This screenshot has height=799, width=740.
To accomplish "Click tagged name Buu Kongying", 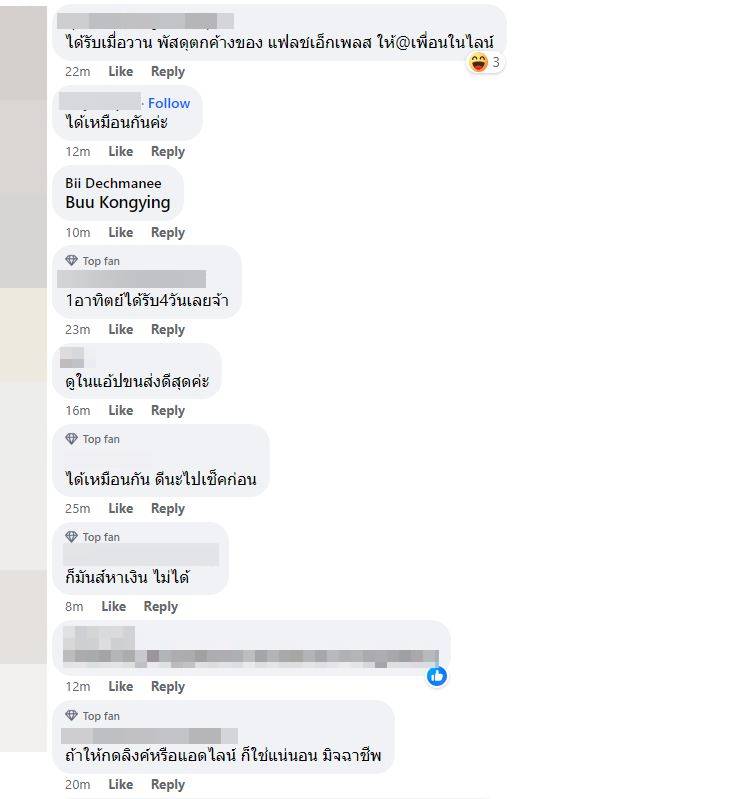I will (118, 203).
